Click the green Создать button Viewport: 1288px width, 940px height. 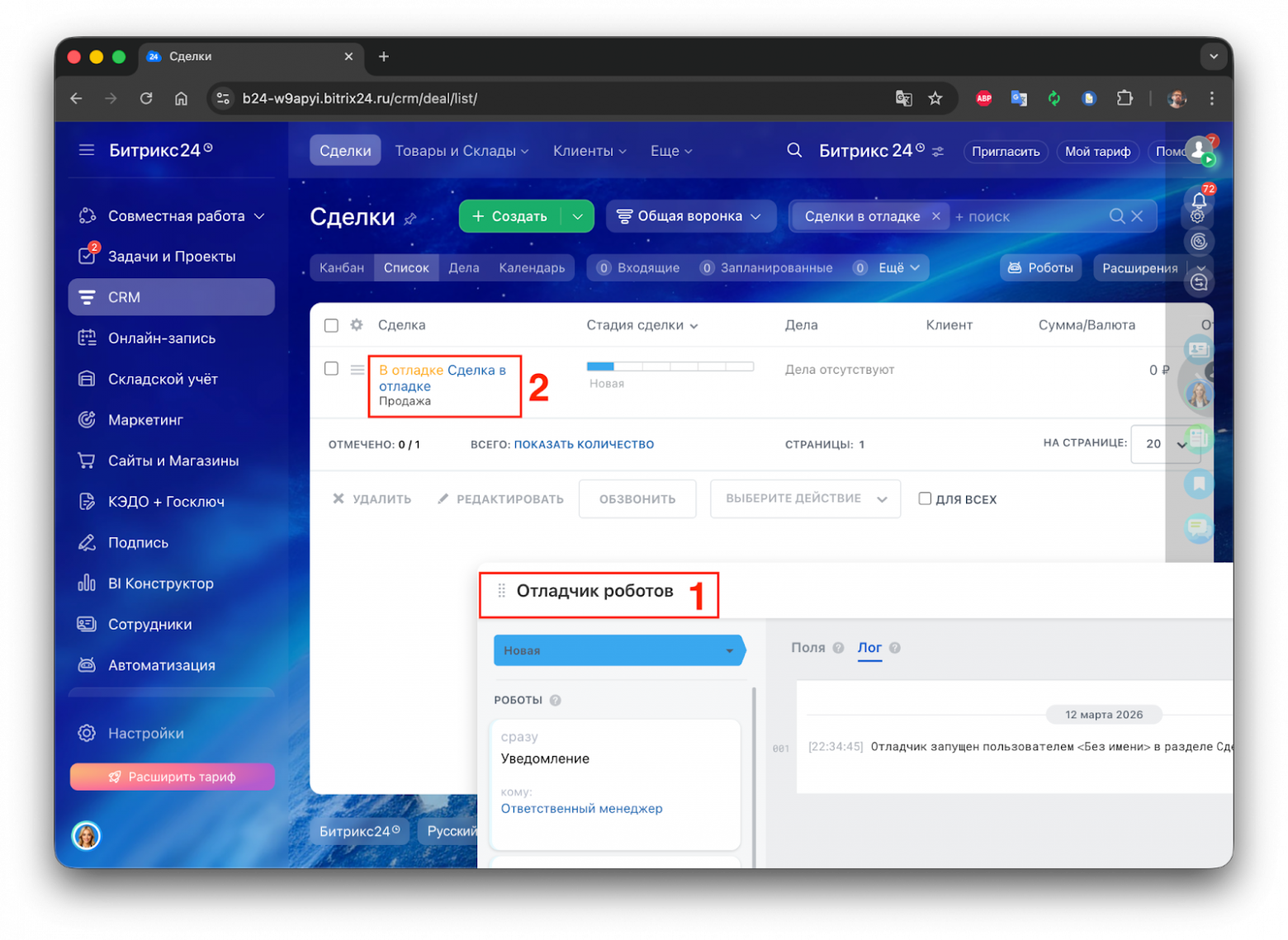(x=510, y=216)
